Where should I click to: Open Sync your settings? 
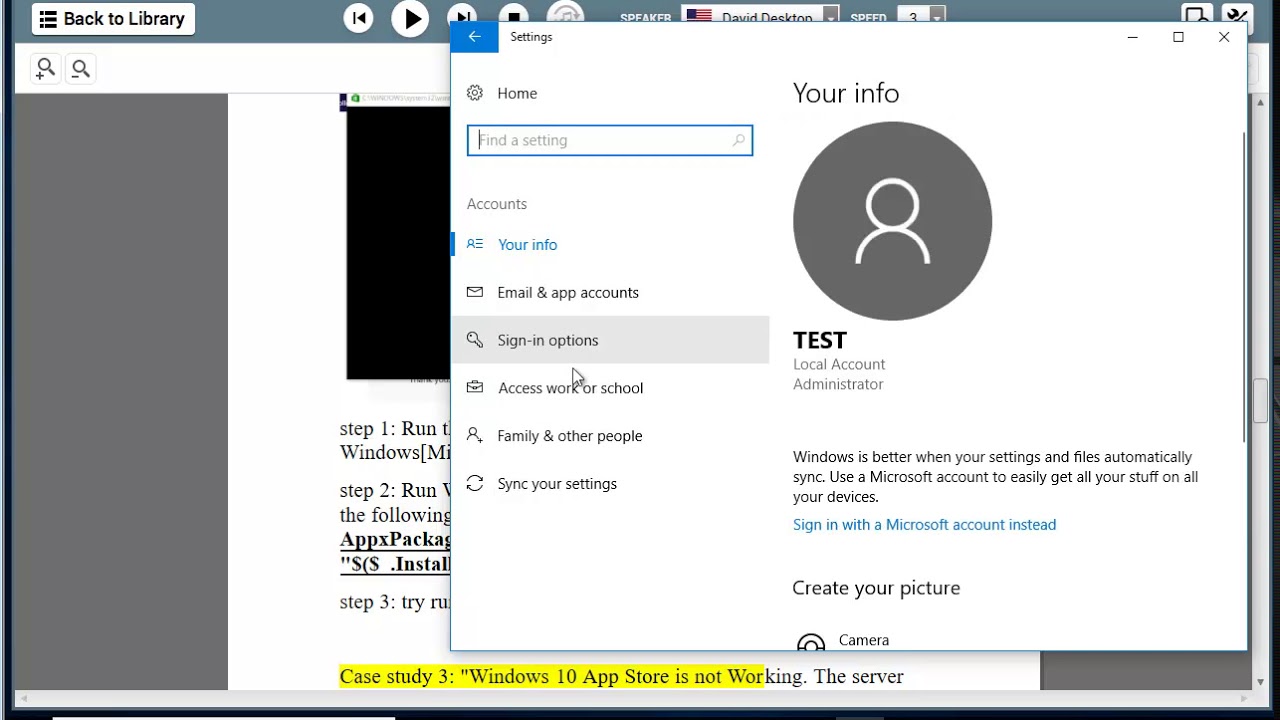[610, 484]
